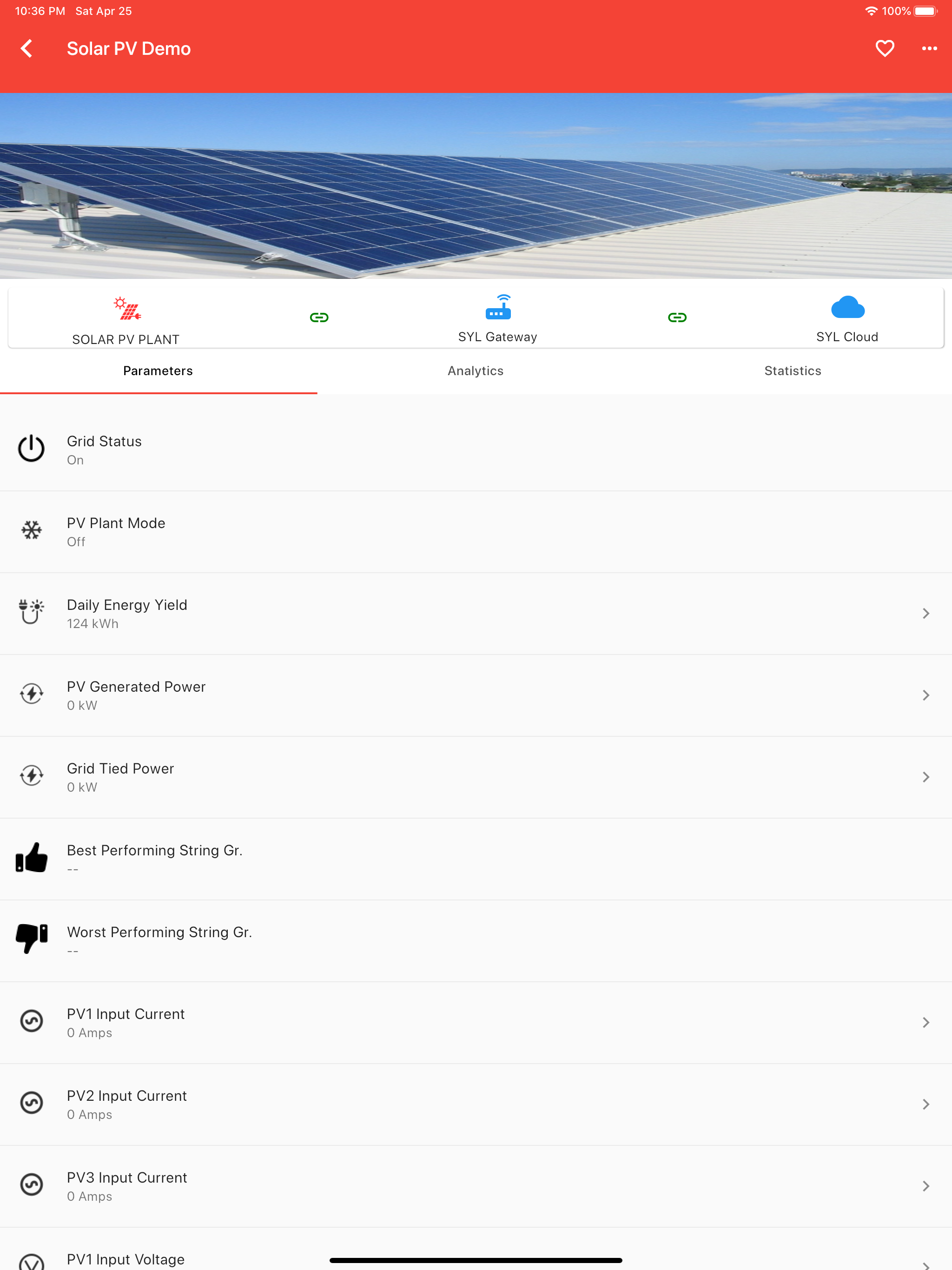Open the three-dot more options menu
952x1270 pixels.
929,49
